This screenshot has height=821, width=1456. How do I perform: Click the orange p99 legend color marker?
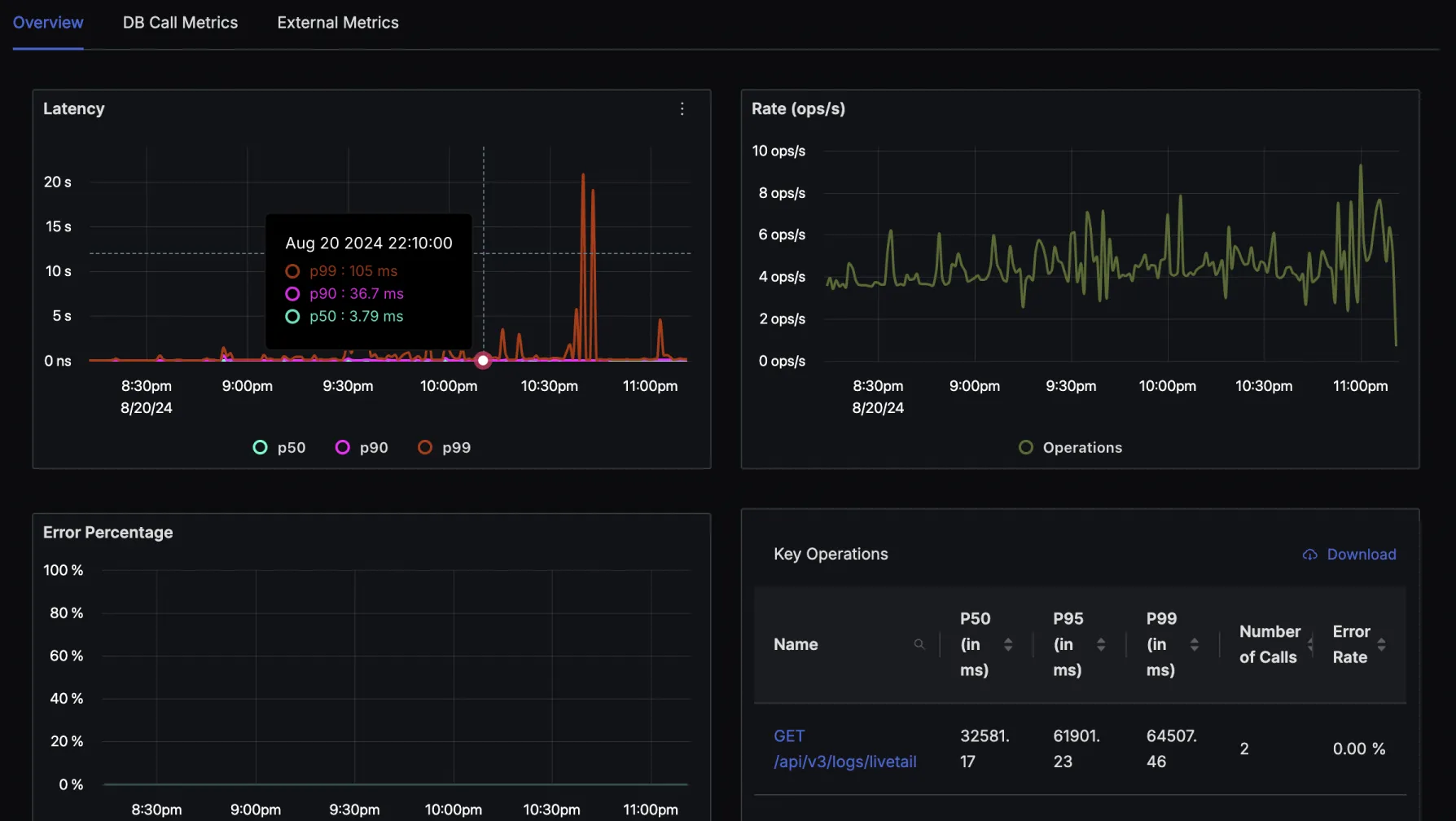(x=424, y=447)
